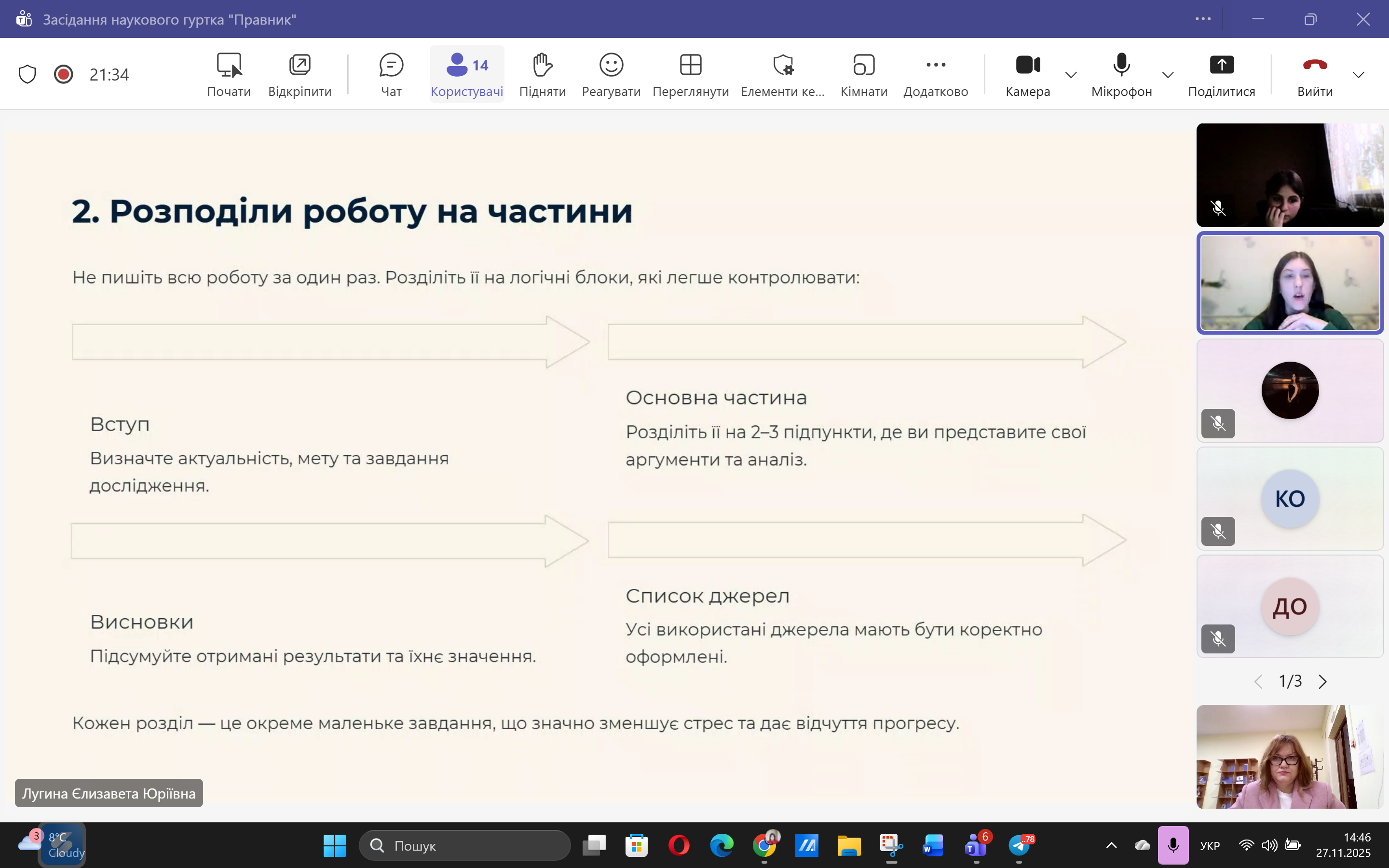
Task: Click the Leave (Вийти) button
Action: 1314,74
